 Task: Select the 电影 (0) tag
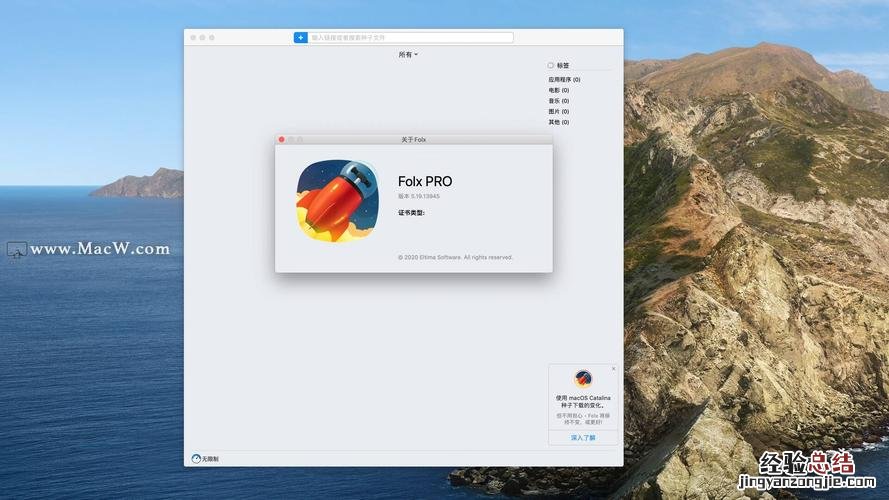coord(558,90)
